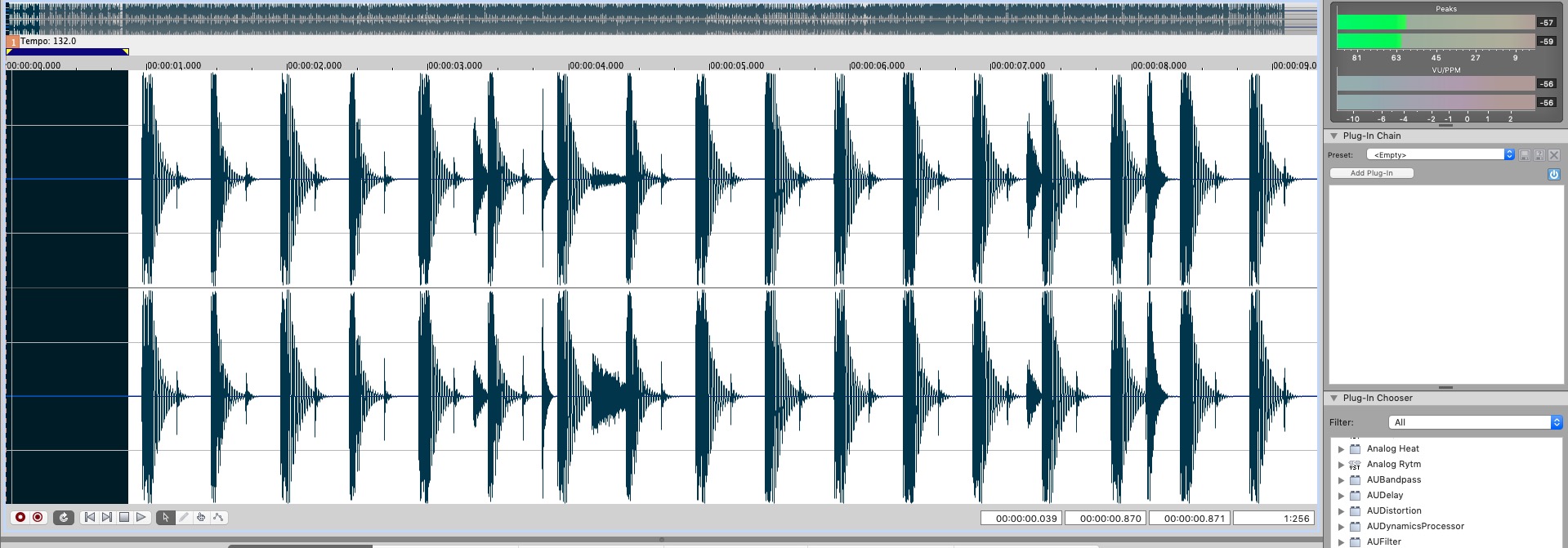The width and height of the screenshot is (1568, 548).
Task: Collapse the Plug-In Chooser panel
Action: tap(1334, 399)
